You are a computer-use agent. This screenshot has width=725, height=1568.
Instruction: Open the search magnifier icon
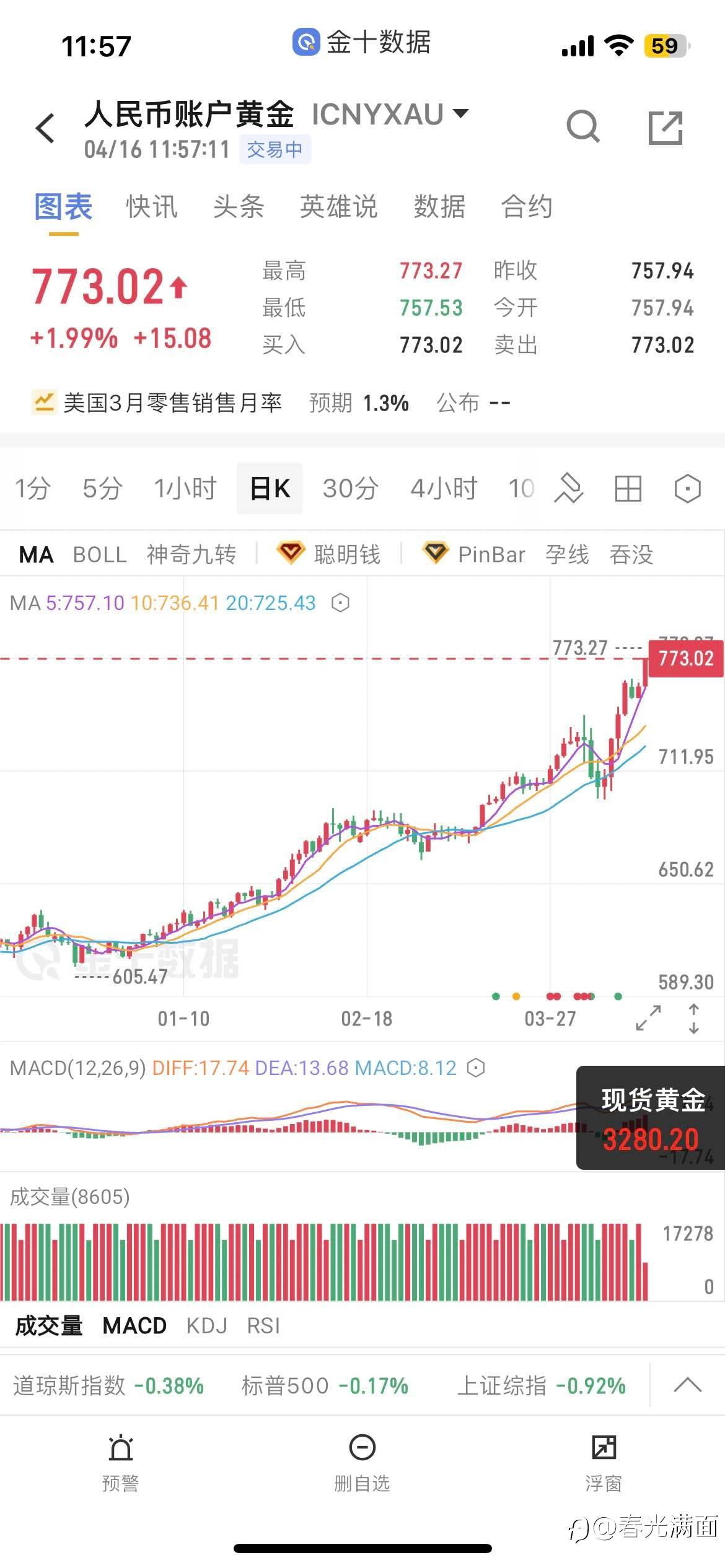click(583, 127)
